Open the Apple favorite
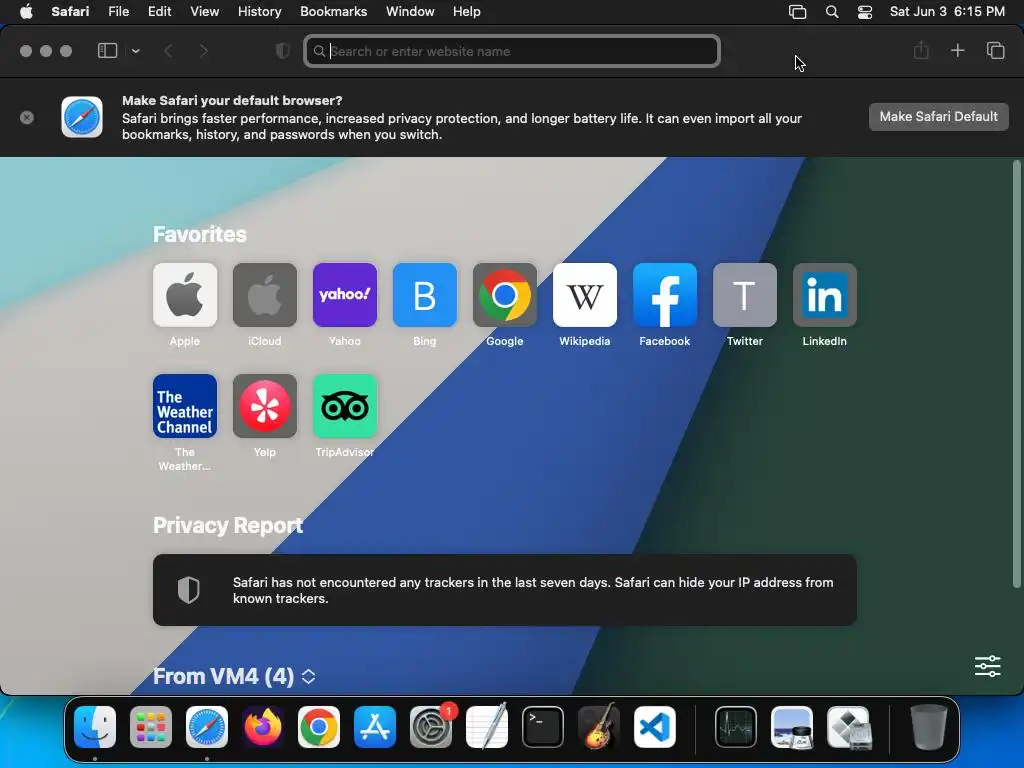Screen dimensions: 1024x768 tap(185, 295)
